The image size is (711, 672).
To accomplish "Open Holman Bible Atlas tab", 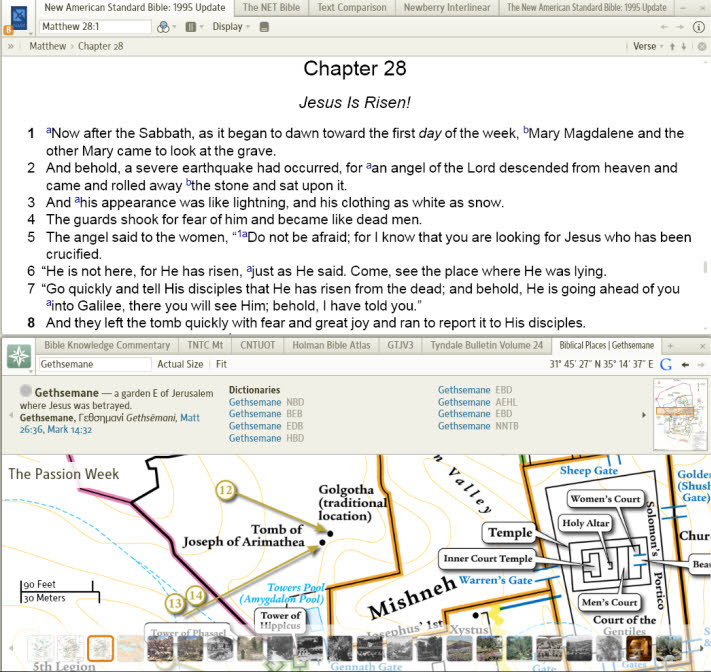I will coord(331,346).
